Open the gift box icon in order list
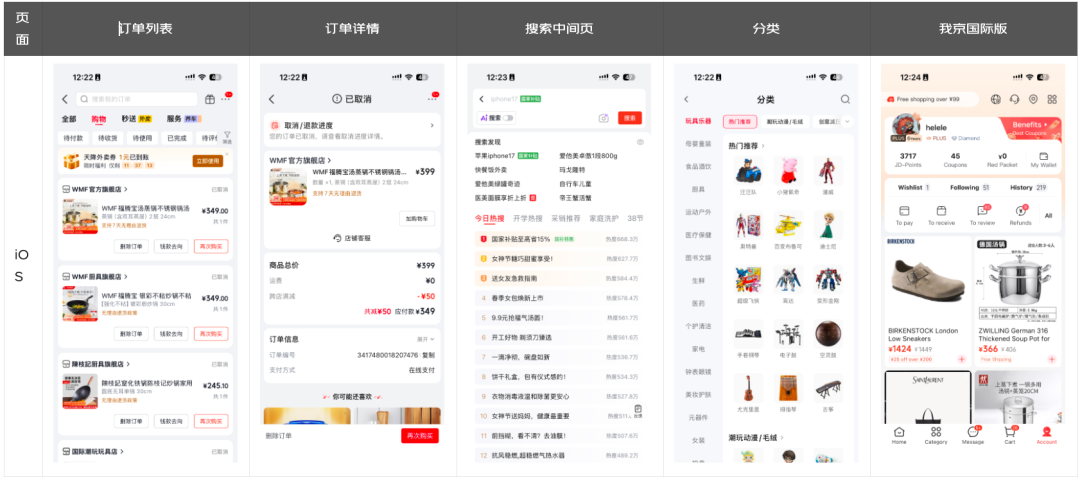The image size is (1080, 478). [209, 99]
